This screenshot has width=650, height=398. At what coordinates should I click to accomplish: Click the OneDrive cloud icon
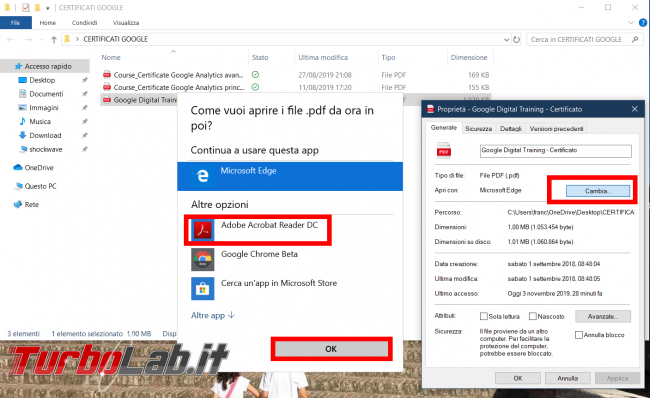click(18, 167)
